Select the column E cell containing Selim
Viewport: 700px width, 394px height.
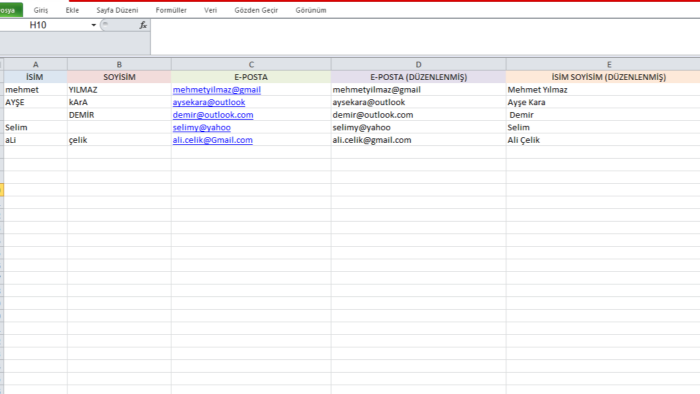(x=603, y=127)
